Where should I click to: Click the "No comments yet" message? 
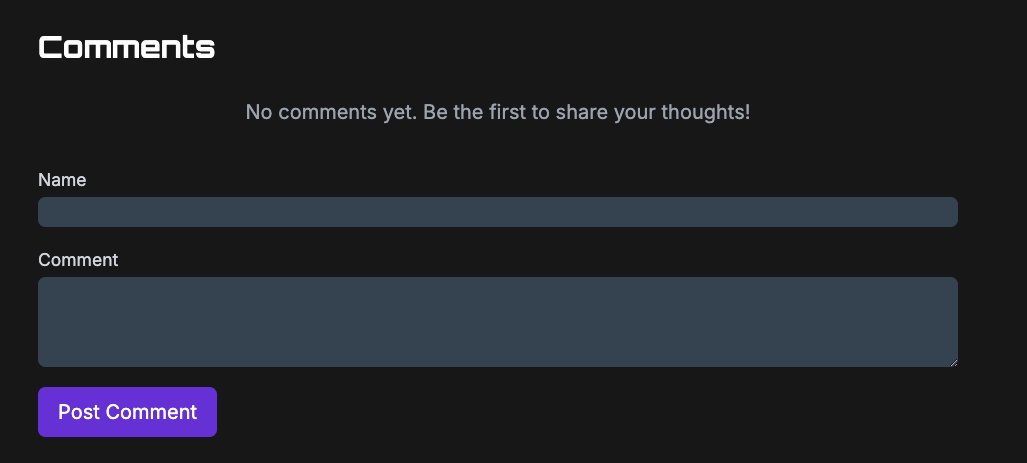coord(497,112)
